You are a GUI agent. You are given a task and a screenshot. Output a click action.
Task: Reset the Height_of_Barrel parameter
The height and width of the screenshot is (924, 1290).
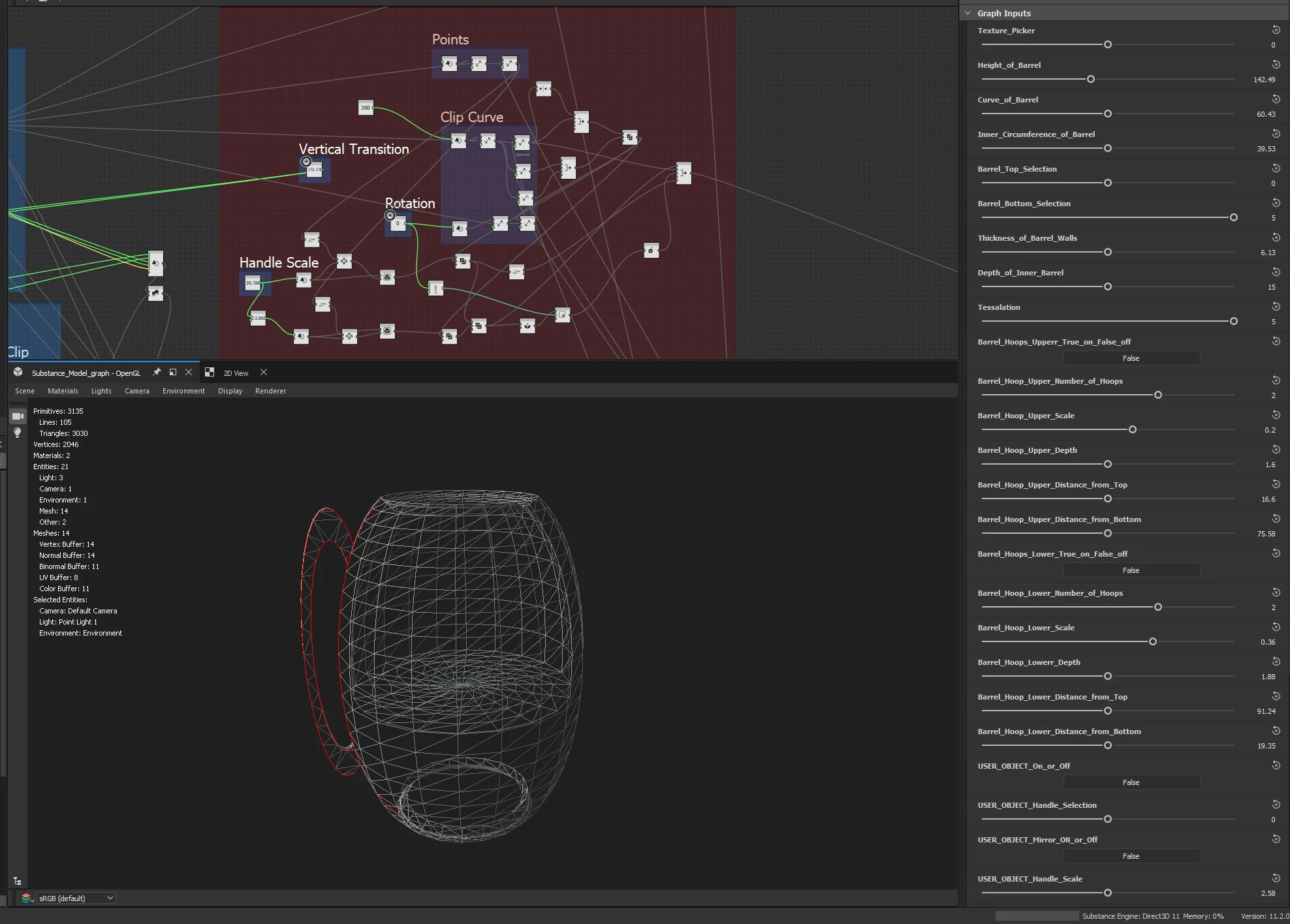[x=1276, y=65]
